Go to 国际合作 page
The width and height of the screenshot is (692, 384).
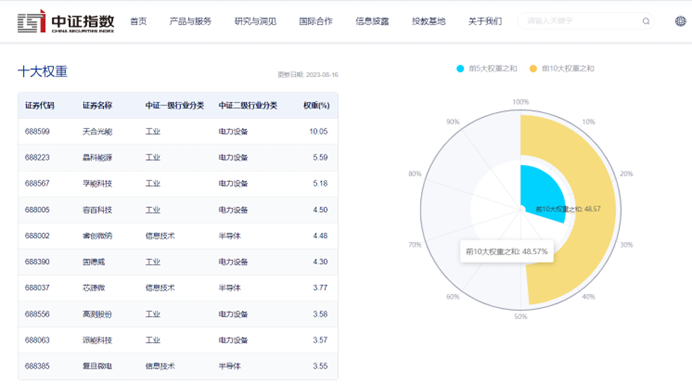click(x=316, y=21)
